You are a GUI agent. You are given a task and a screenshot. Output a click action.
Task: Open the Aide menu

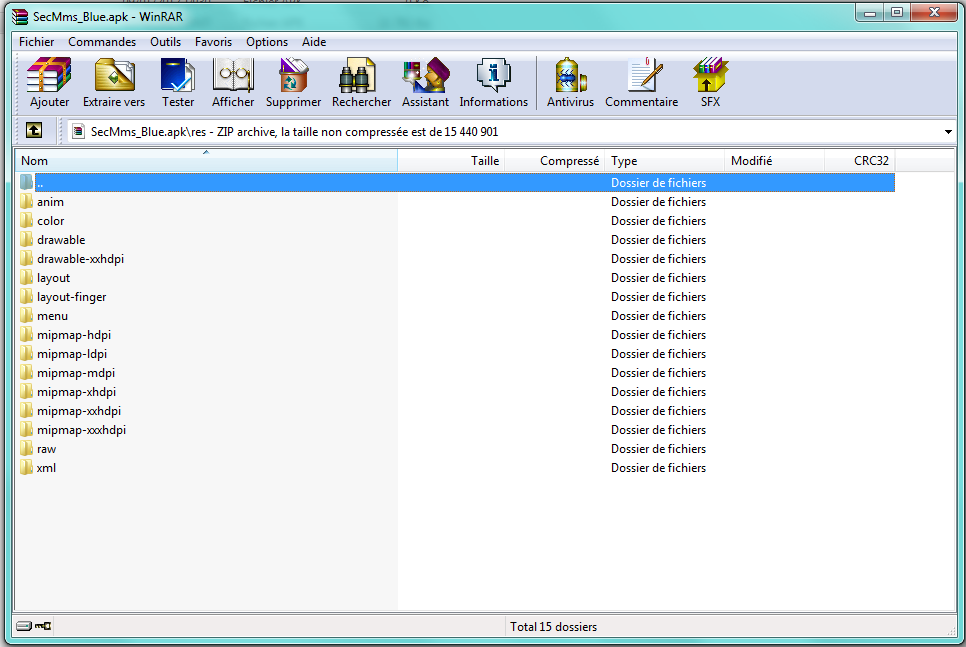(314, 42)
